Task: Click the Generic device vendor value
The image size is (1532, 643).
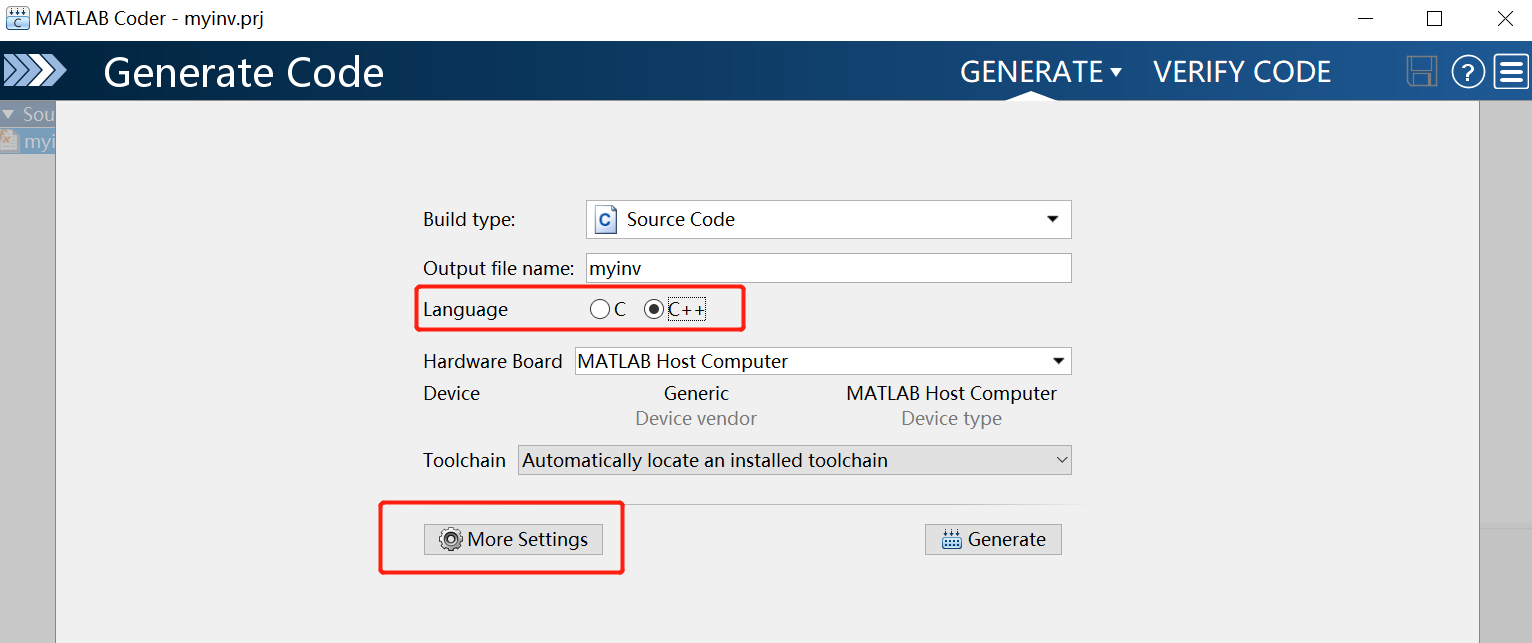Action: click(x=696, y=393)
